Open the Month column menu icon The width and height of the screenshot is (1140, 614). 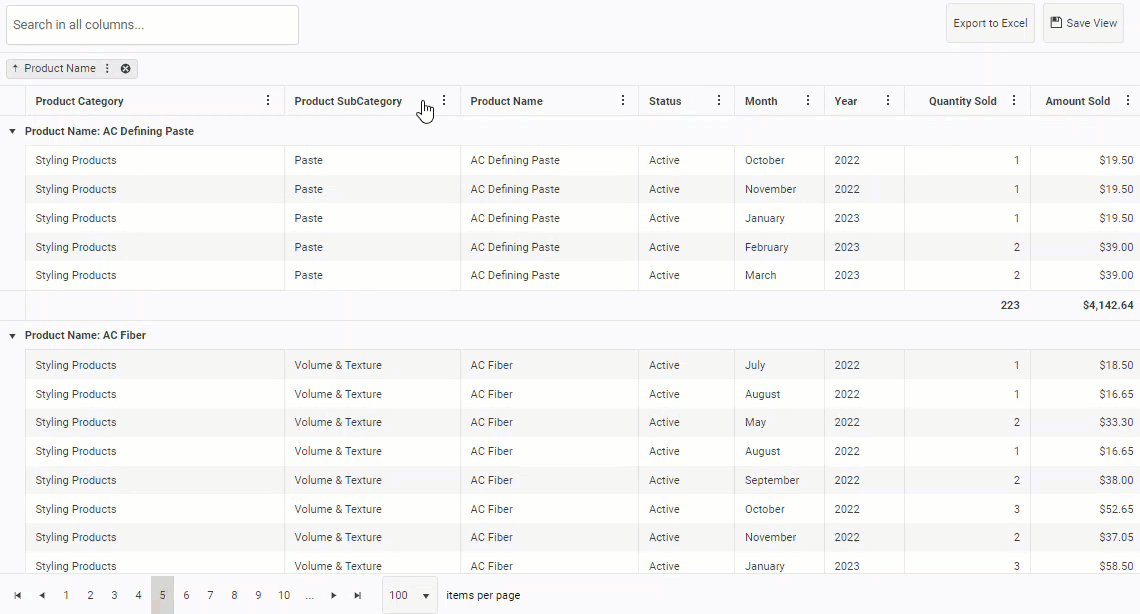(808, 101)
